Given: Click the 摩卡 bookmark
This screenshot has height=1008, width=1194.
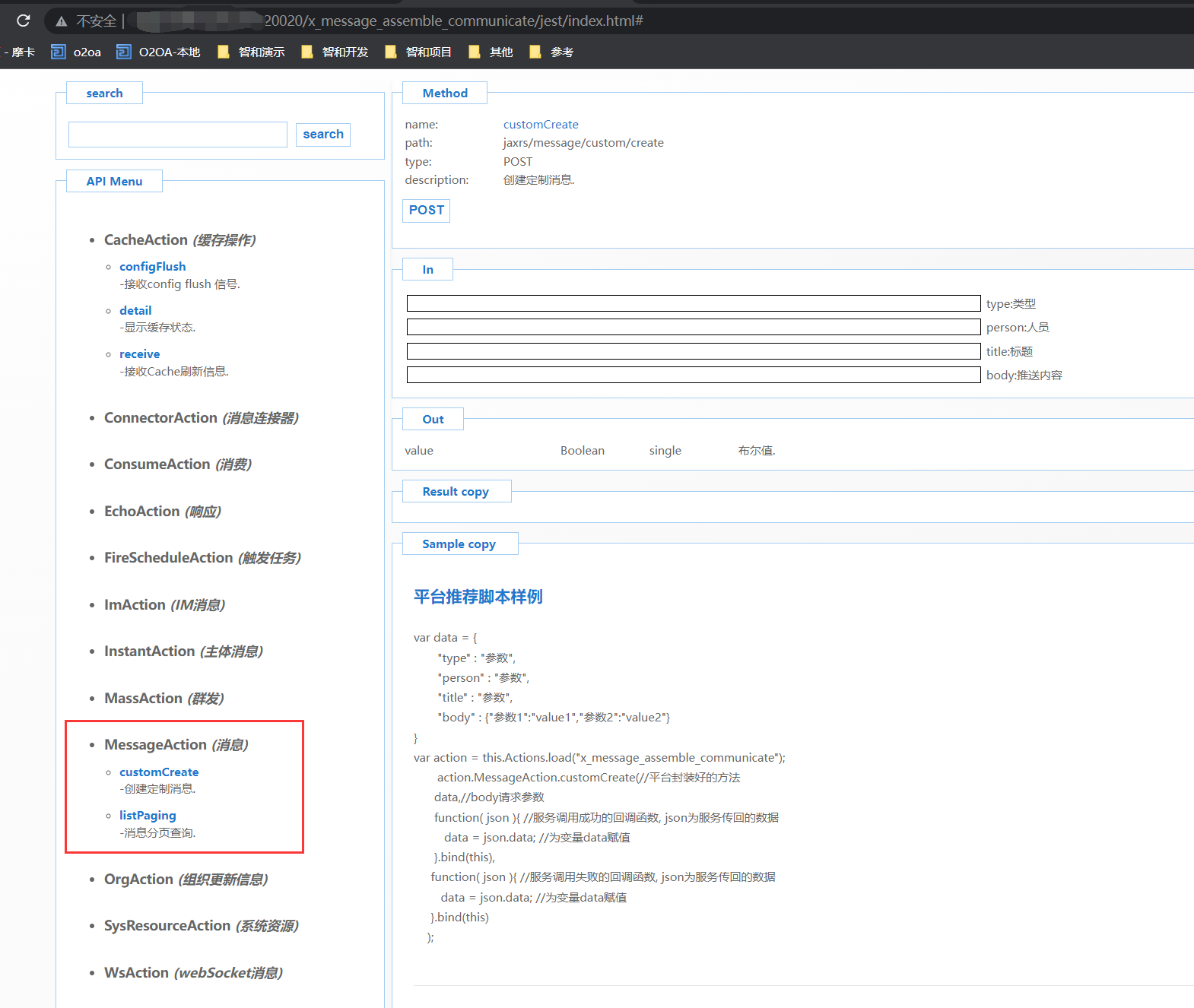Looking at the screenshot, I should click(x=20, y=52).
